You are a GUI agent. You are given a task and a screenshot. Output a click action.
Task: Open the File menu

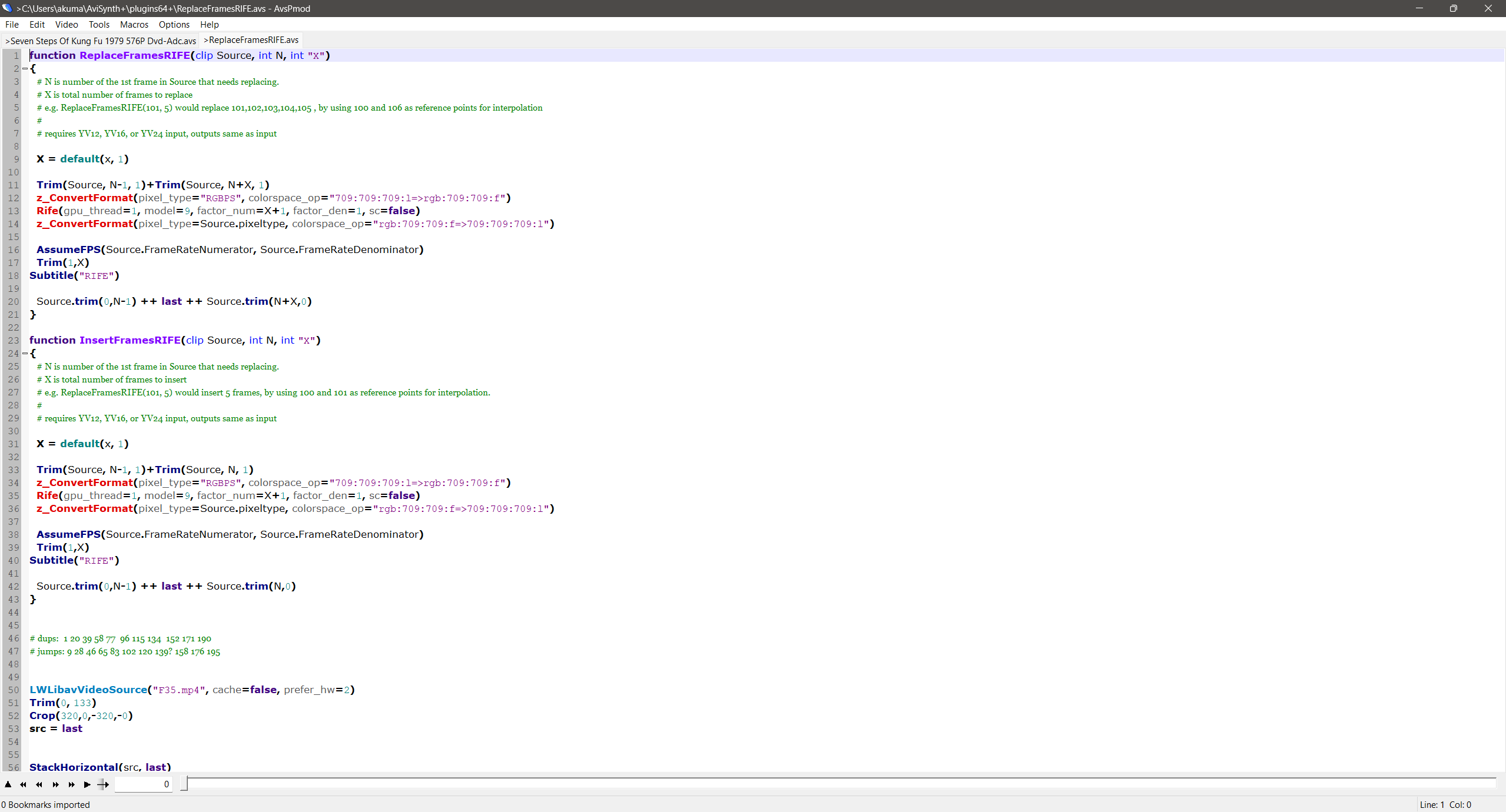12,25
